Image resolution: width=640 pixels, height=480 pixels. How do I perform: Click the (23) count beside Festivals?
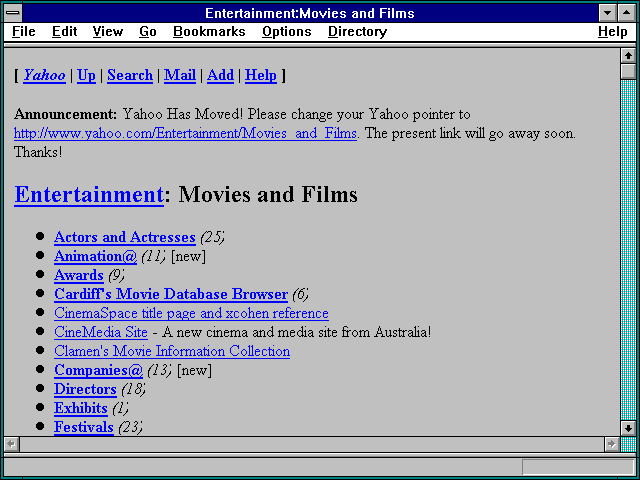pos(131,427)
